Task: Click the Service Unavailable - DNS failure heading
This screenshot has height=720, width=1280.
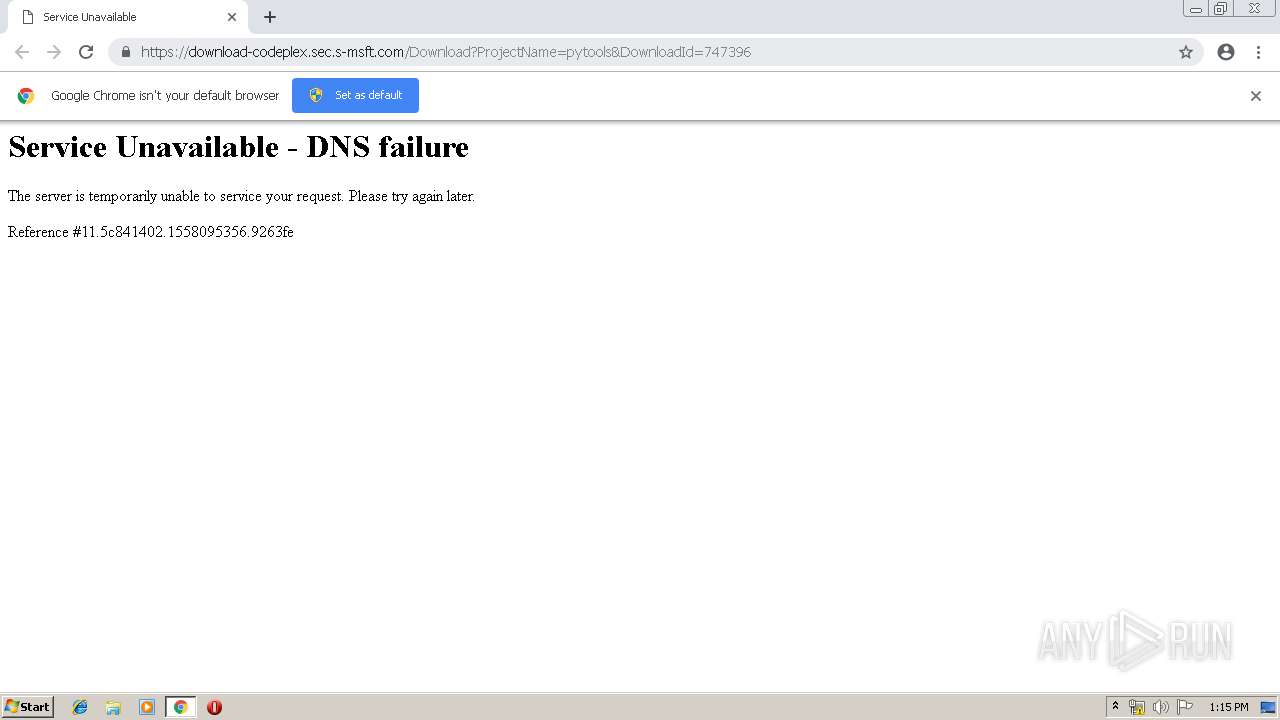Action: pos(238,147)
